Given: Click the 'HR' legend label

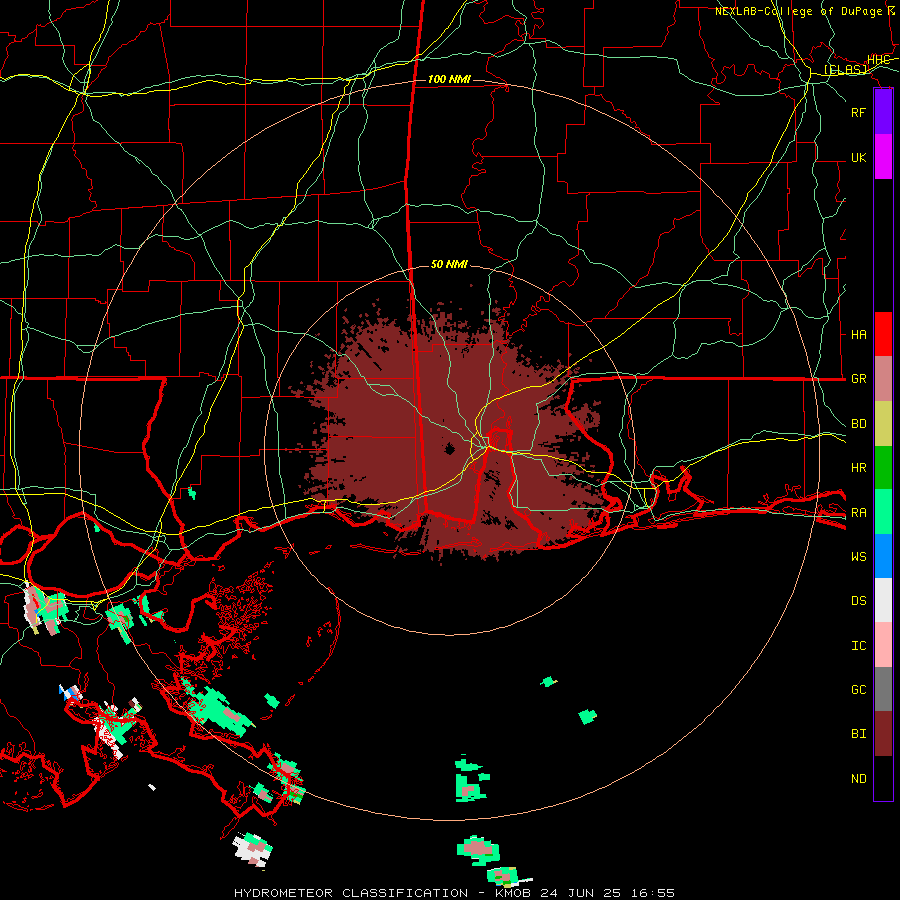Looking at the screenshot, I should click(x=859, y=468).
